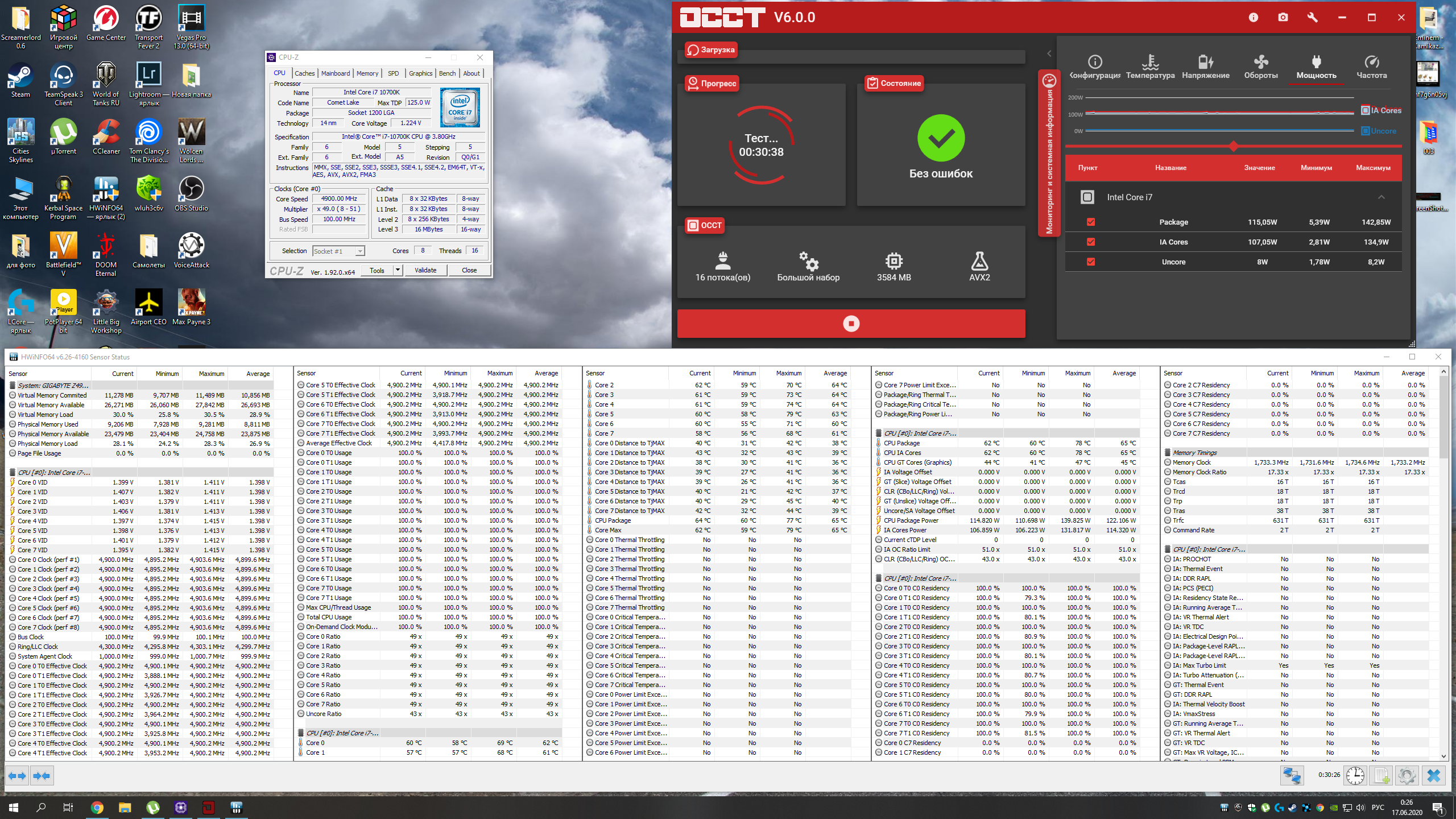Stop the running OCCT test

pyautogui.click(x=851, y=324)
